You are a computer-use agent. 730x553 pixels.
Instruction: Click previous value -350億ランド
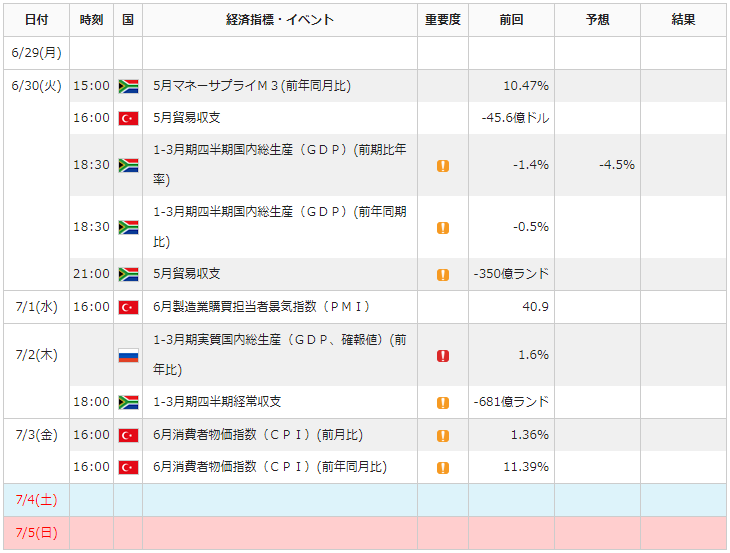coord(511,274)
